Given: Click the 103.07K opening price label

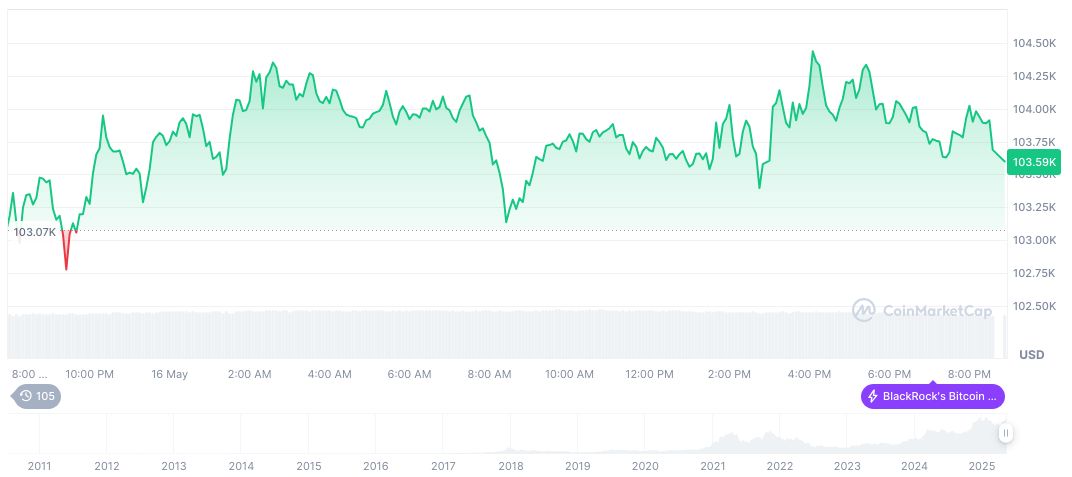Looking at the screenshot, I should click(x=32, y=232).
